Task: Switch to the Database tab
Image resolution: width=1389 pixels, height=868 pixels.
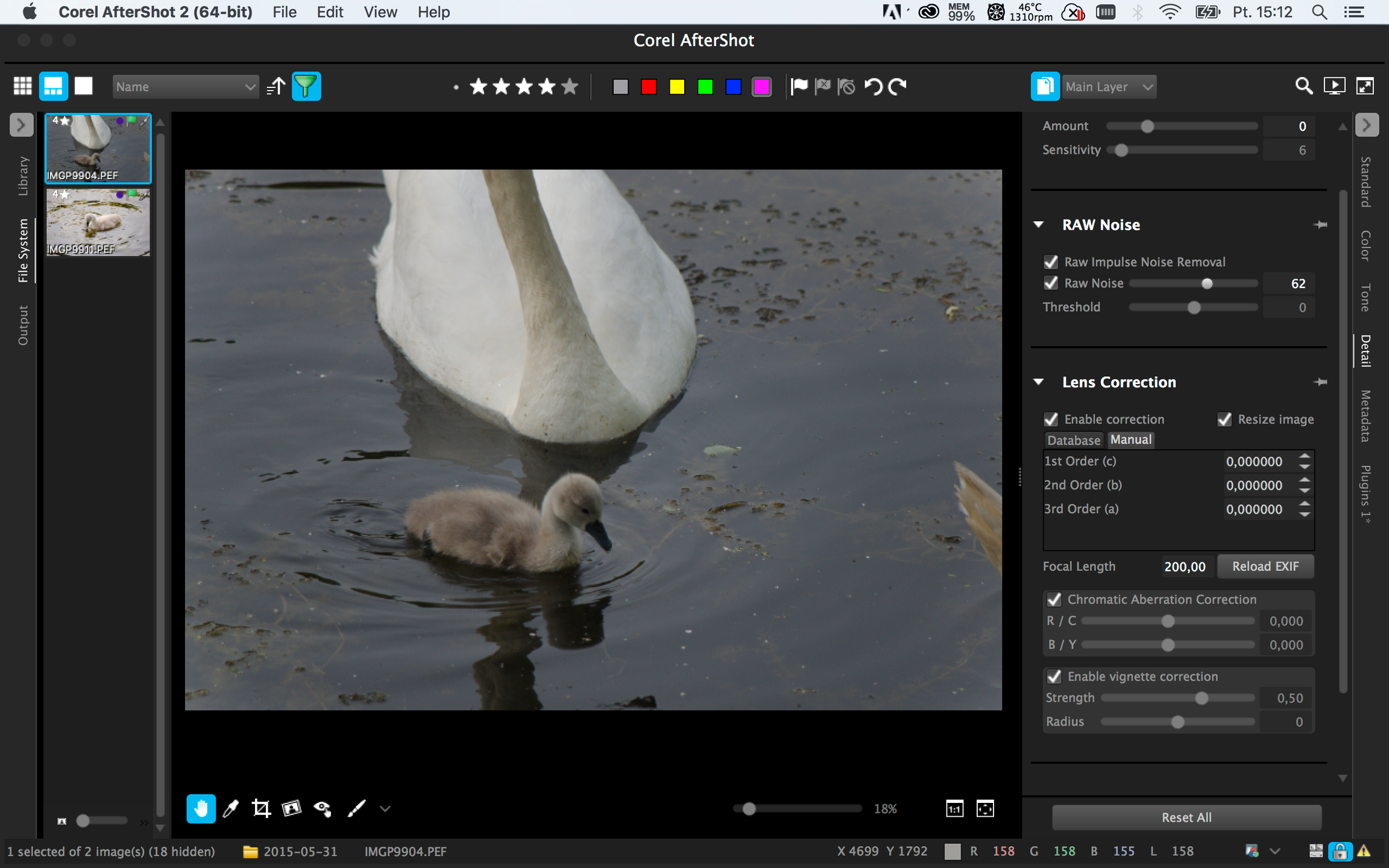Action: (x=1073, y=440)
